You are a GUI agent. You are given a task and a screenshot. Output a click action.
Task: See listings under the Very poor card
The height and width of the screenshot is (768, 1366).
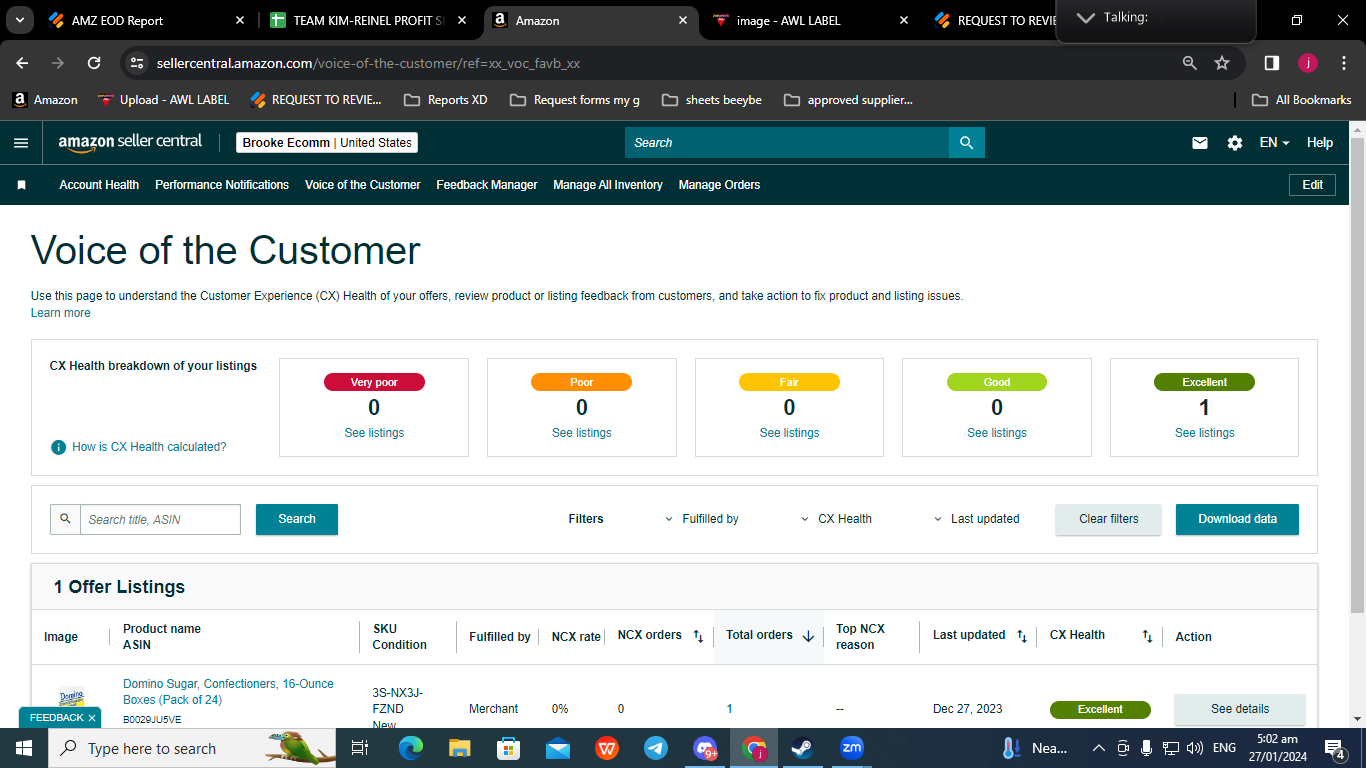(374, 433)
